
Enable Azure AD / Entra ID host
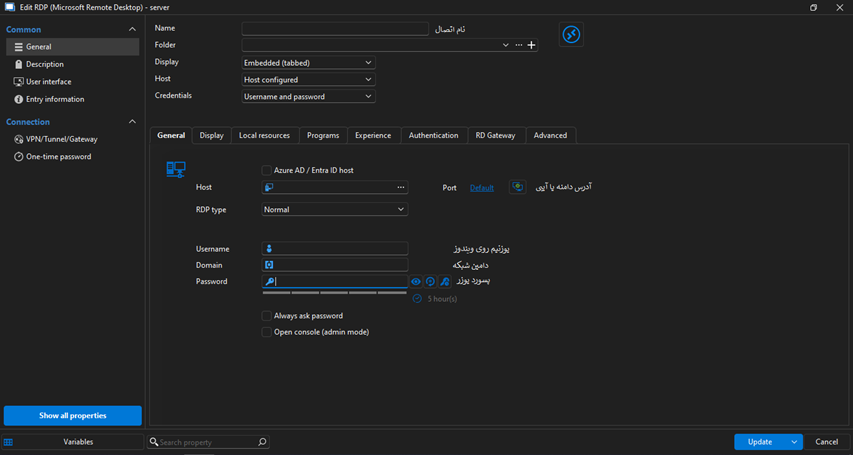pyautogui.click(x=267, y=170)
